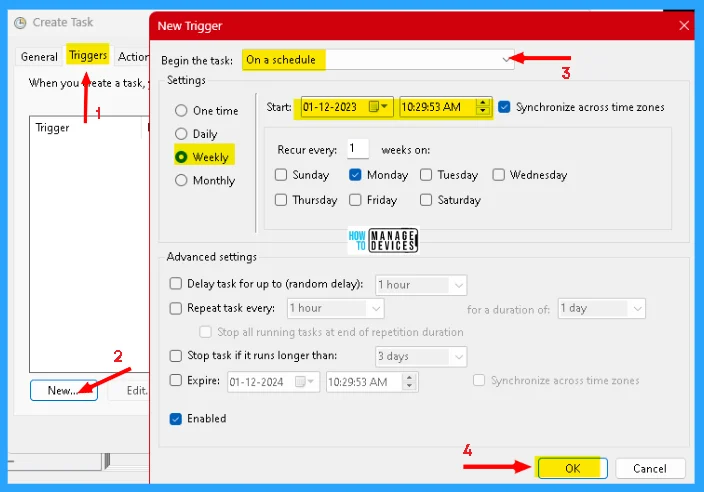Click the Edit button in Create Task

128,390
